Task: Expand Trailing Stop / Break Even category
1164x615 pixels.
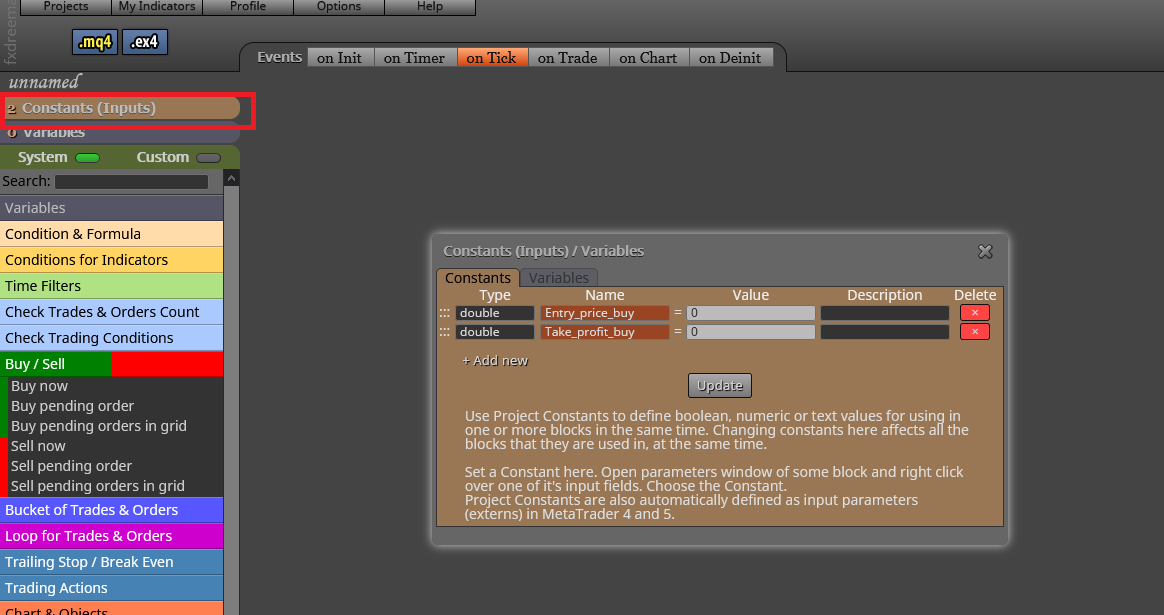Action: click(x=111, y=562)
